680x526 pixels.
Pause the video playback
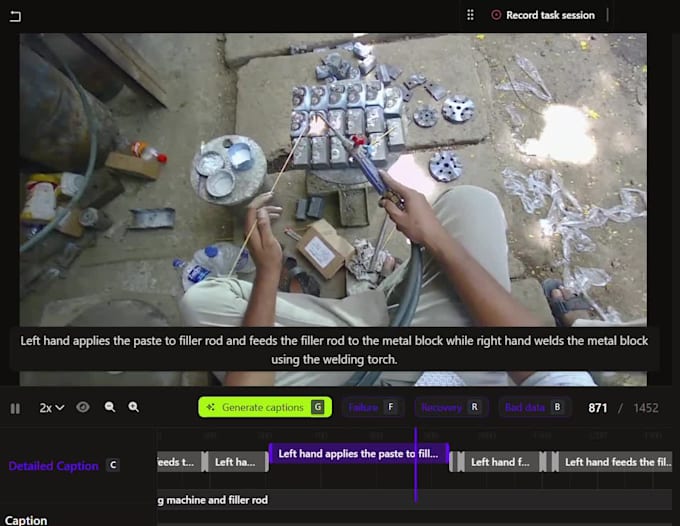point(15,408)
